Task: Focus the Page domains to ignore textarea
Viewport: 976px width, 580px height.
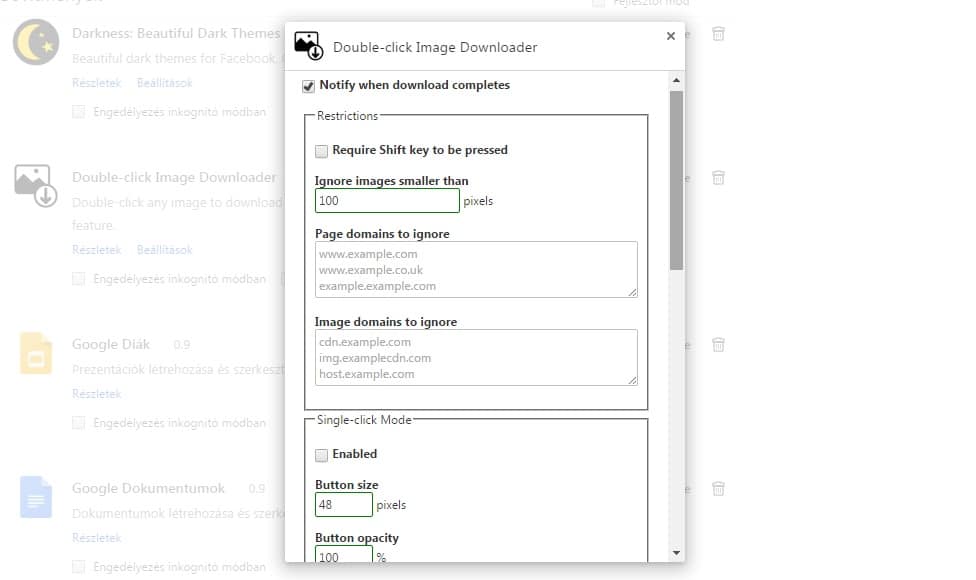Action: [476, 269]
